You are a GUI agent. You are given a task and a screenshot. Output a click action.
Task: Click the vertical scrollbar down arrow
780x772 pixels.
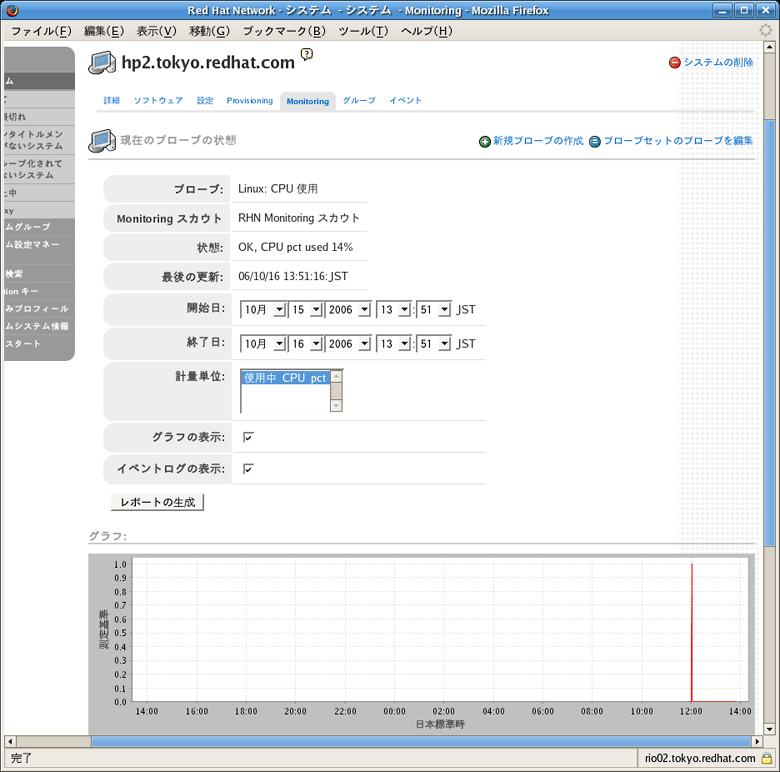[769, 729]
